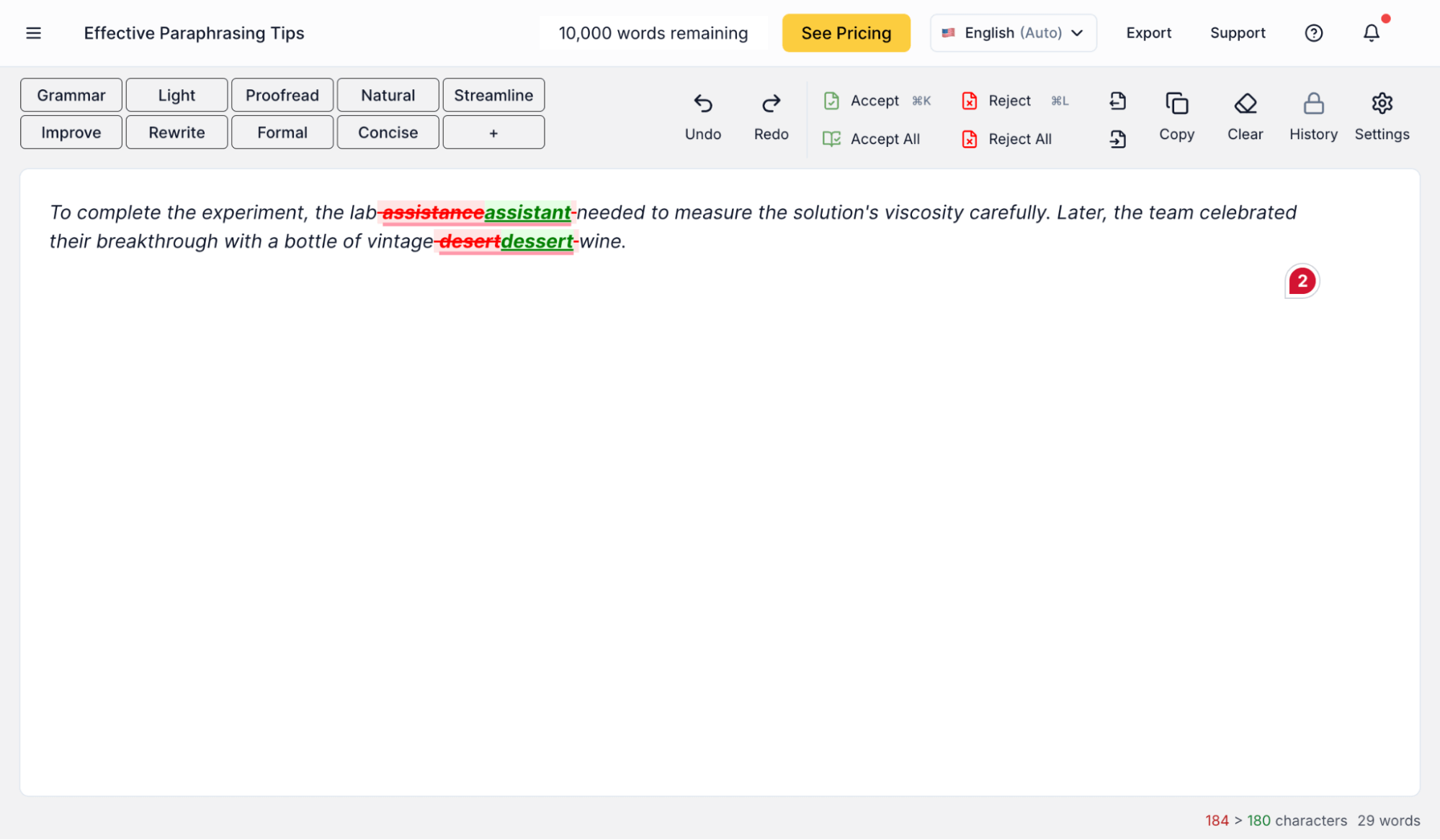Select the Rewrite mode
The height and width of the screenshot is (840, 1440).
pos(176,133)
